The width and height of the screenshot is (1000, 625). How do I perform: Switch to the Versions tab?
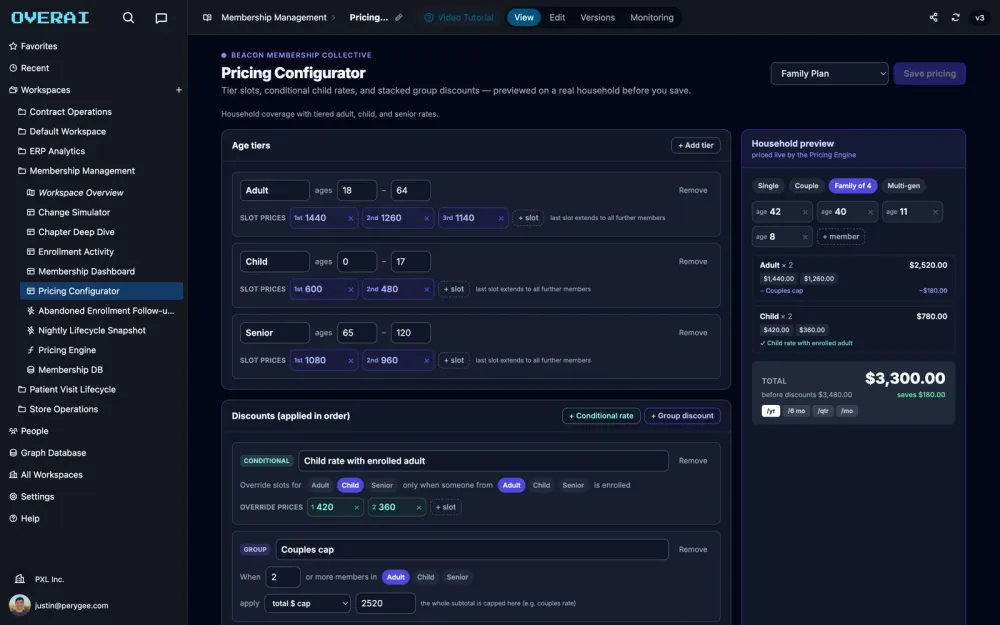598,18
